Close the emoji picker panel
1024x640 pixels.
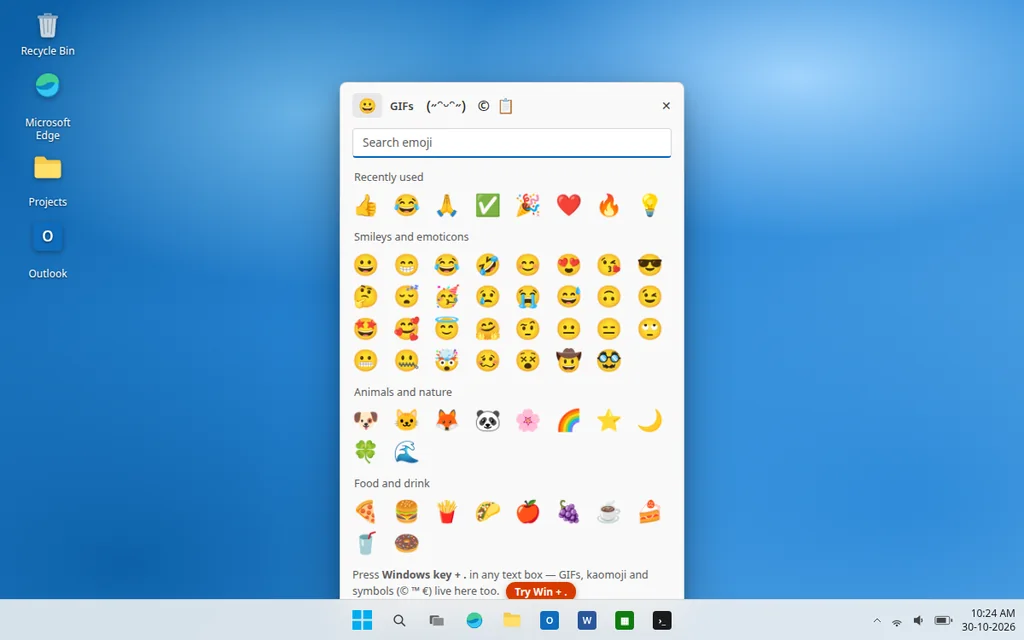tap(666, 106)
